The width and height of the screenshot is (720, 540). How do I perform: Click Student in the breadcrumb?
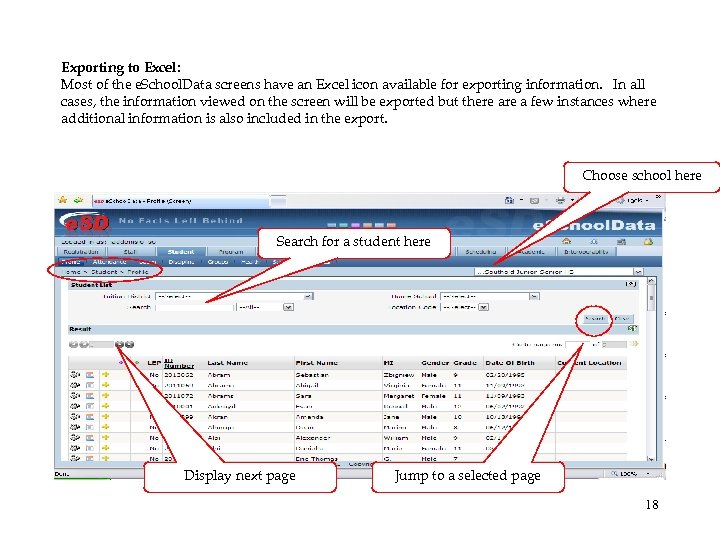click(104, 272)
